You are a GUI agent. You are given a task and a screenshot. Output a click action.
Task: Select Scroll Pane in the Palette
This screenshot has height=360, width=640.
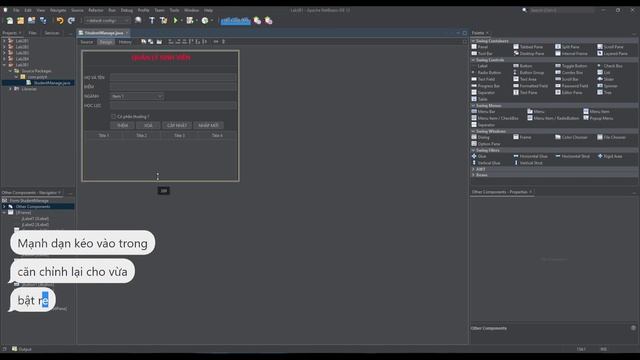(611, 47)
